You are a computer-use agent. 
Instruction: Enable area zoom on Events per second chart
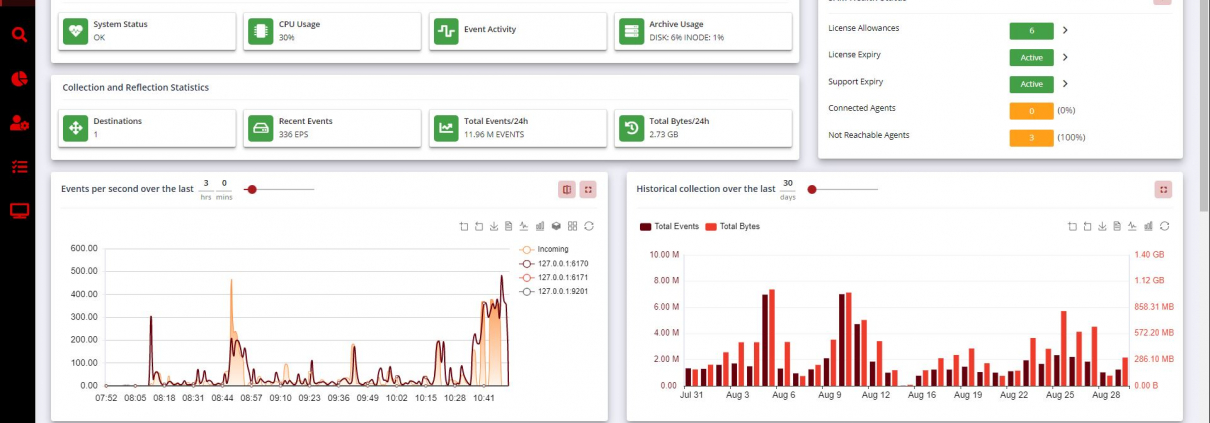tap(464, 226)
